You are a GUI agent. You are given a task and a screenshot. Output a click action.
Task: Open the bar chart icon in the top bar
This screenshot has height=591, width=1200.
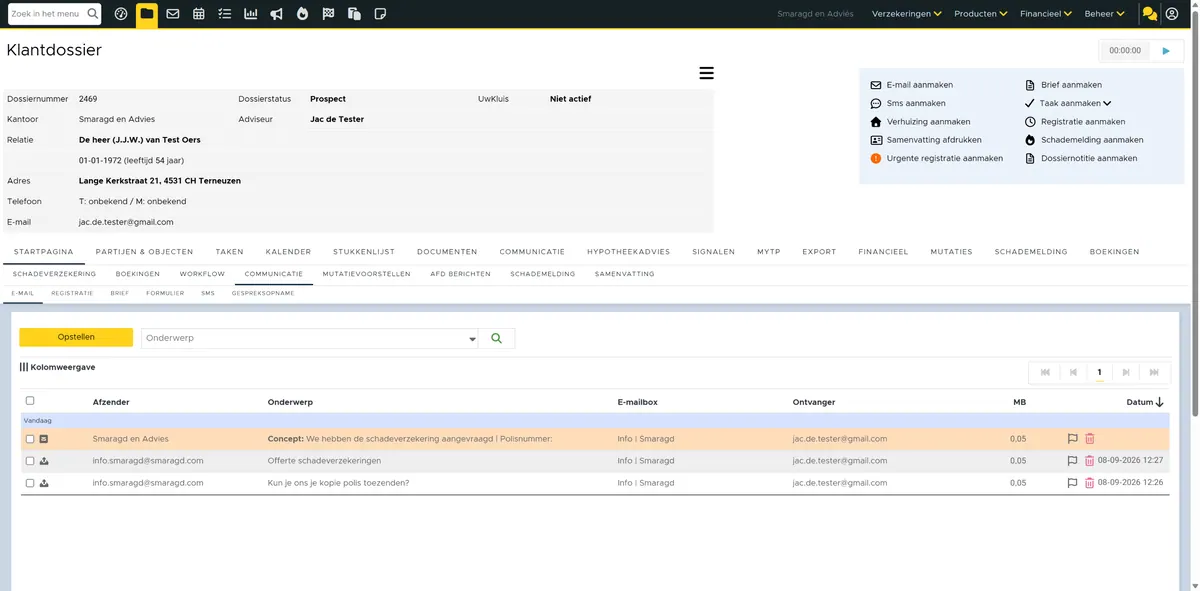(x=251, y=14)
